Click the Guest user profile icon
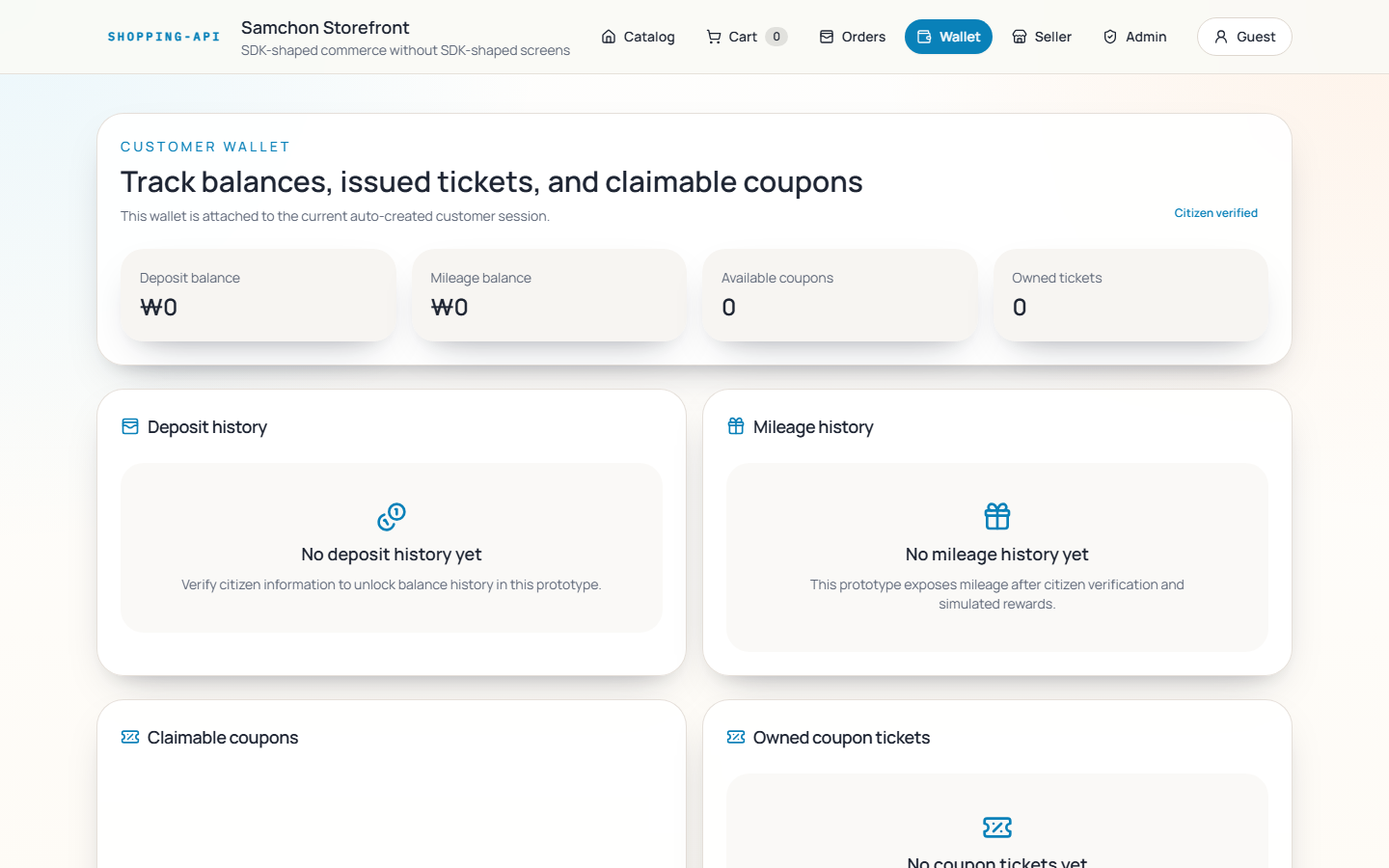The width and height of the screenshot is (1389, 868). (1221, 37)
